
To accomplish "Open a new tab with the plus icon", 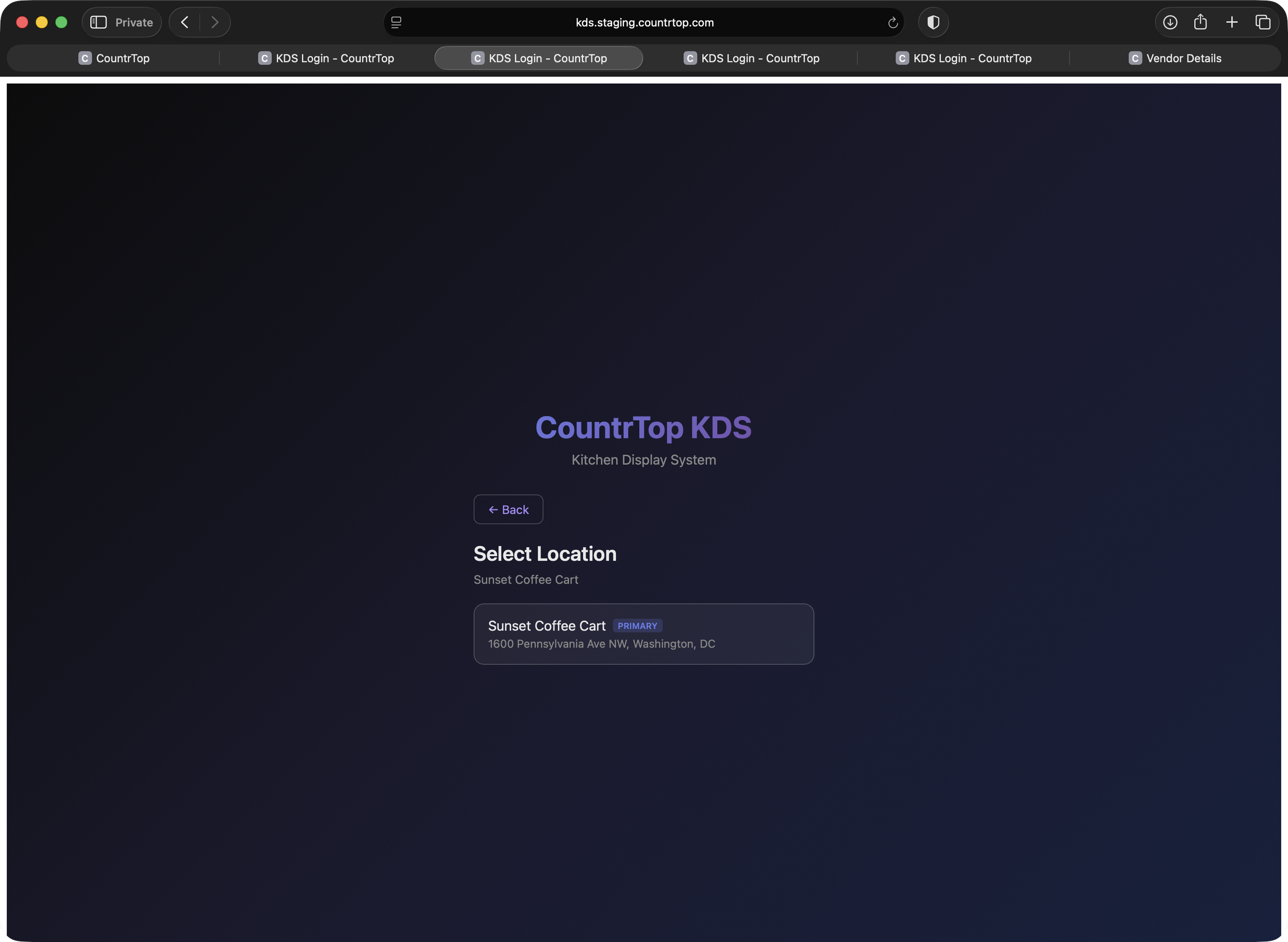I will pyautogui.click(x=1232, y=22).
